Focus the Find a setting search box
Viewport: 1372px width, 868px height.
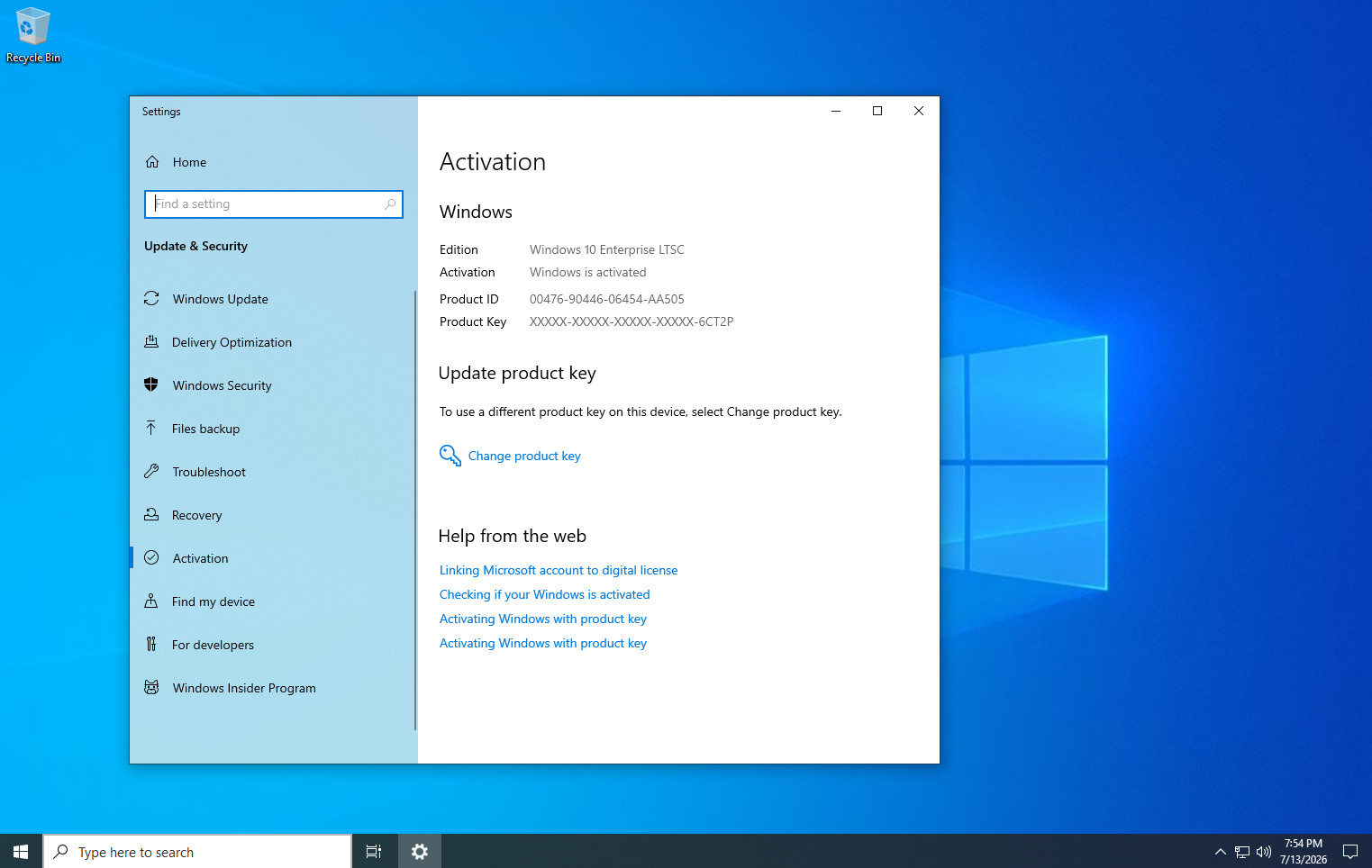273,204
